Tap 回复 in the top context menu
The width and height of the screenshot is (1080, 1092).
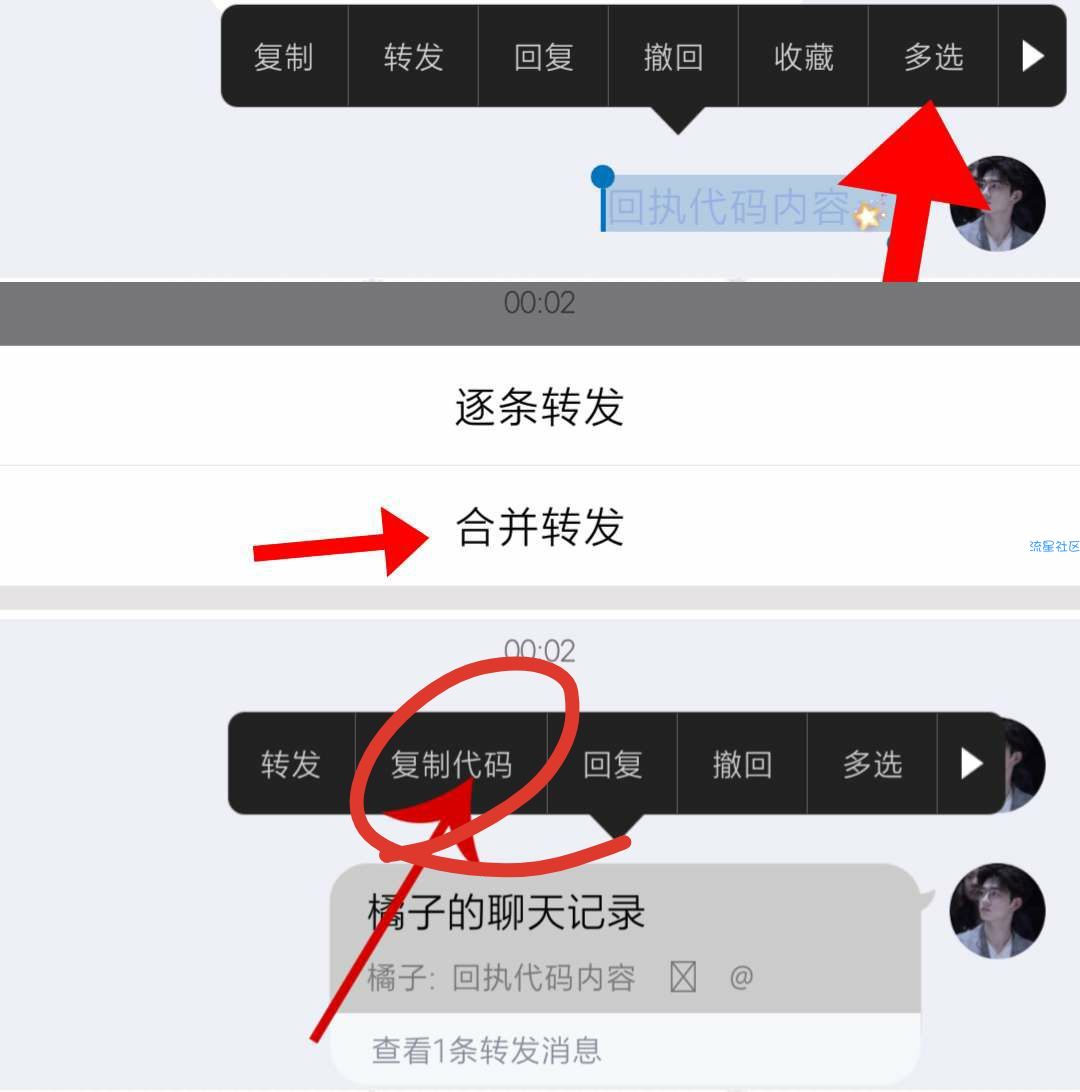click(543, 56)
